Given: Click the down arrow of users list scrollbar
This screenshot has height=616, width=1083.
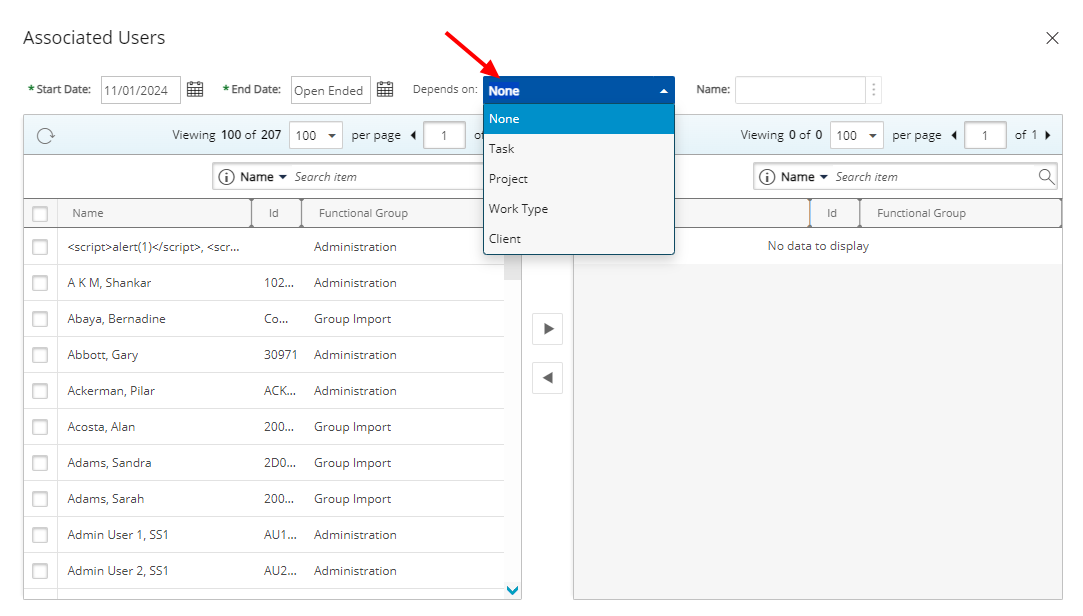Looking at the screenshot, I should point(512,590).
